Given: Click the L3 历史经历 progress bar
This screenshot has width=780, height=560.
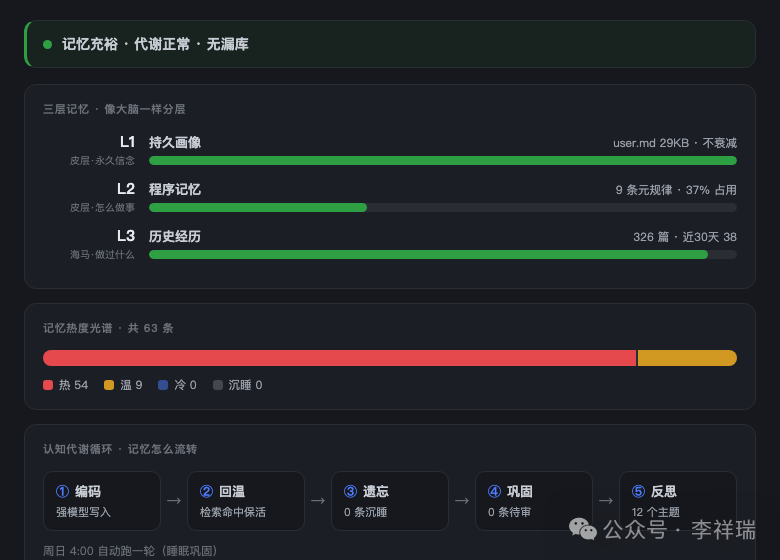Looking at the screenshot, I should coord(443,255).
